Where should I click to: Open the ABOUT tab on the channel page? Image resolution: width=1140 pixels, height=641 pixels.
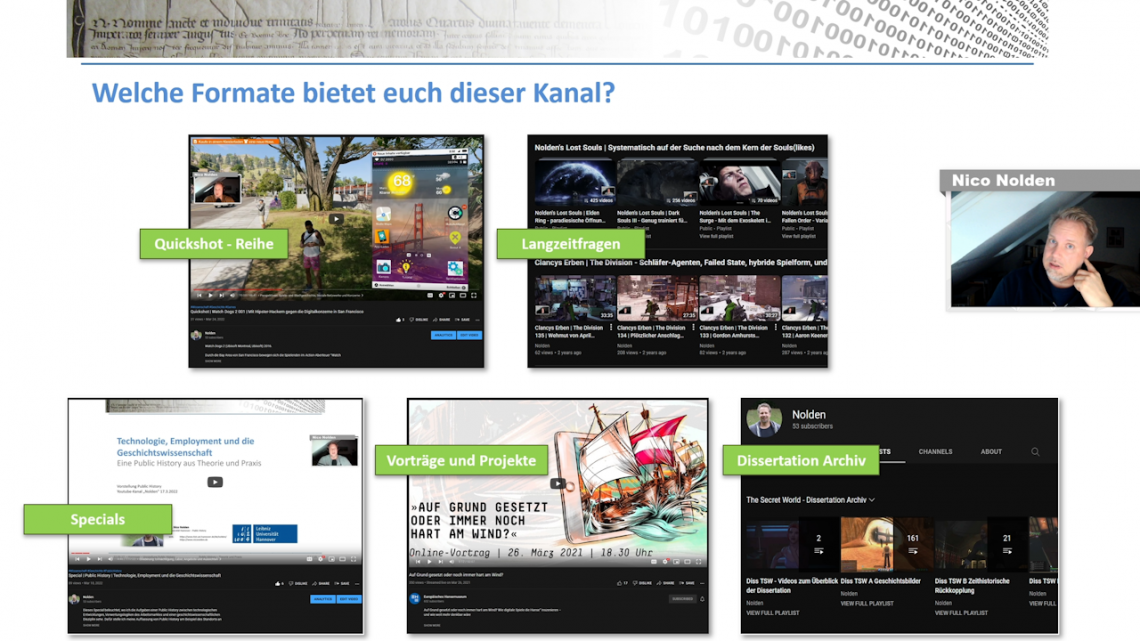coord(992,452)
